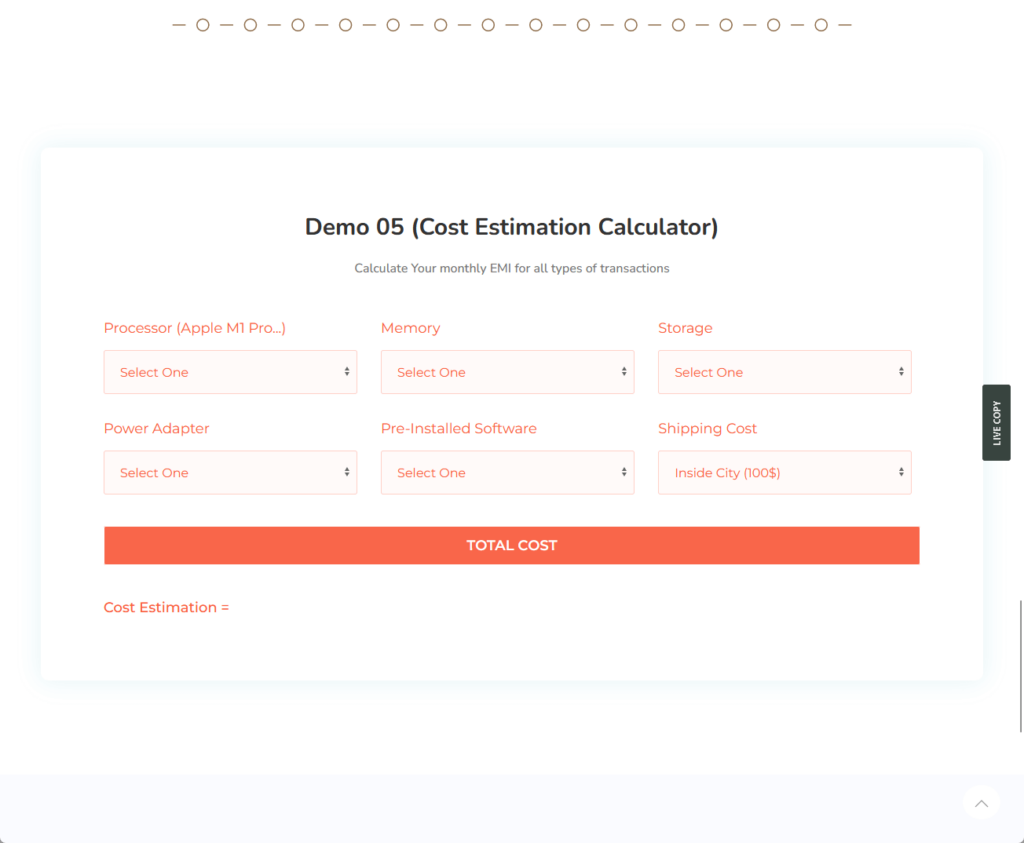Open the Shipping Cost dropdown
This screenshot has width=1024, height=843.
tap(784, 472)
